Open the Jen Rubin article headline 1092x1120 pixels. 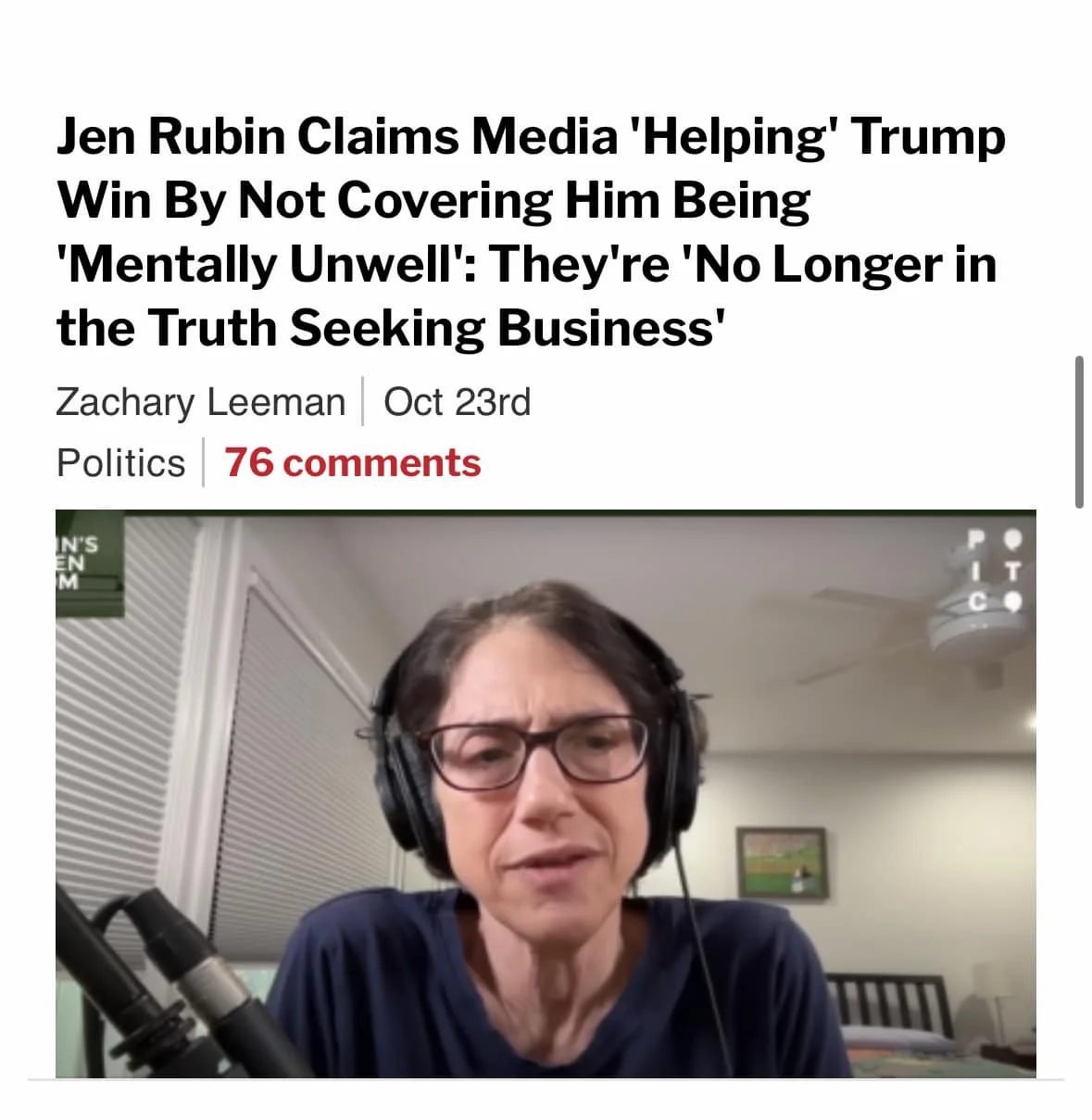530,232
